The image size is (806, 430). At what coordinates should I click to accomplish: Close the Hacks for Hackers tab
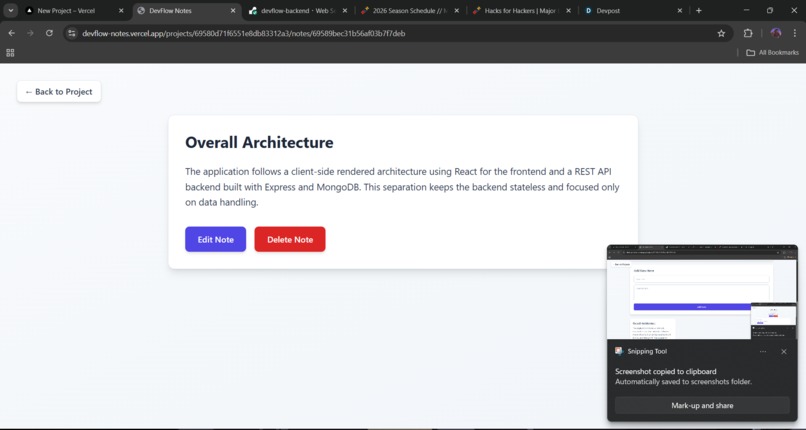point(568,11)
